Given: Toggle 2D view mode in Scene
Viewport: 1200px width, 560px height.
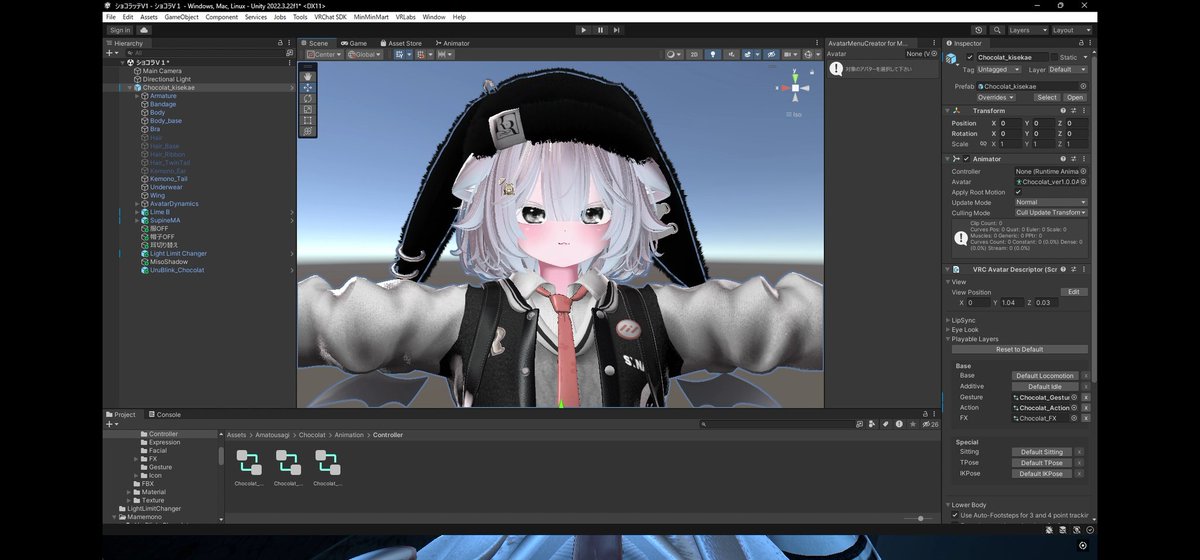Looking at the screenshot, I should click(694, 54).
